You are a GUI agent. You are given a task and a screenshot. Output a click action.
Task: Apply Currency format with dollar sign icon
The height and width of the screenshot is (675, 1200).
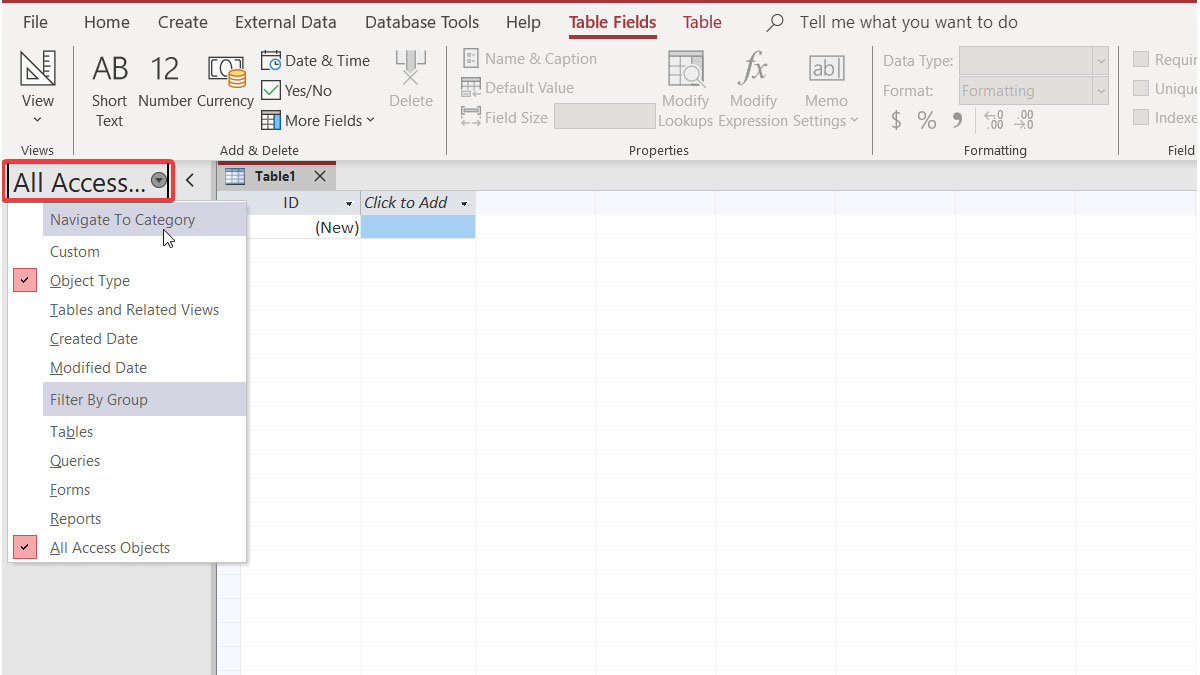coord(898,120)
